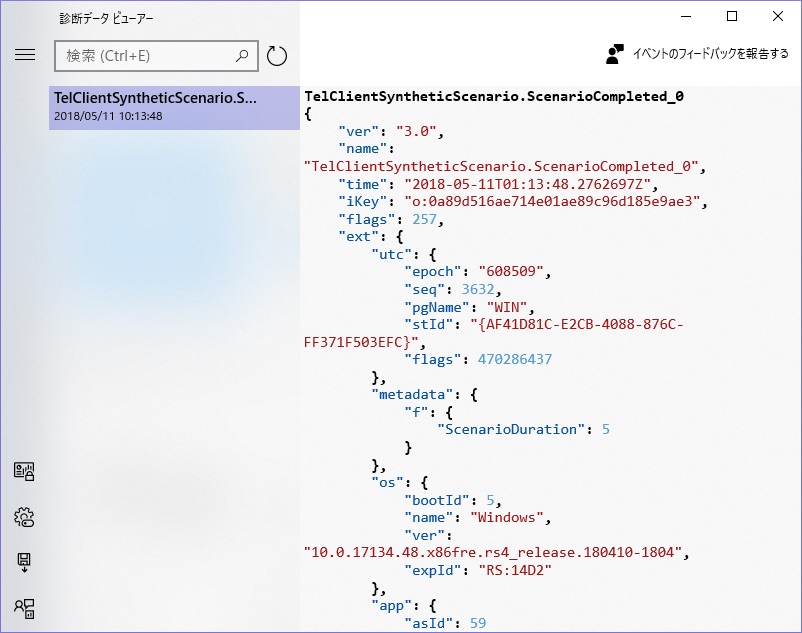802x633 pixels.
Task: Click the event timestamp 2018/05/11 10:13:48
Action: pyautogui.click(x=108, y=116)
